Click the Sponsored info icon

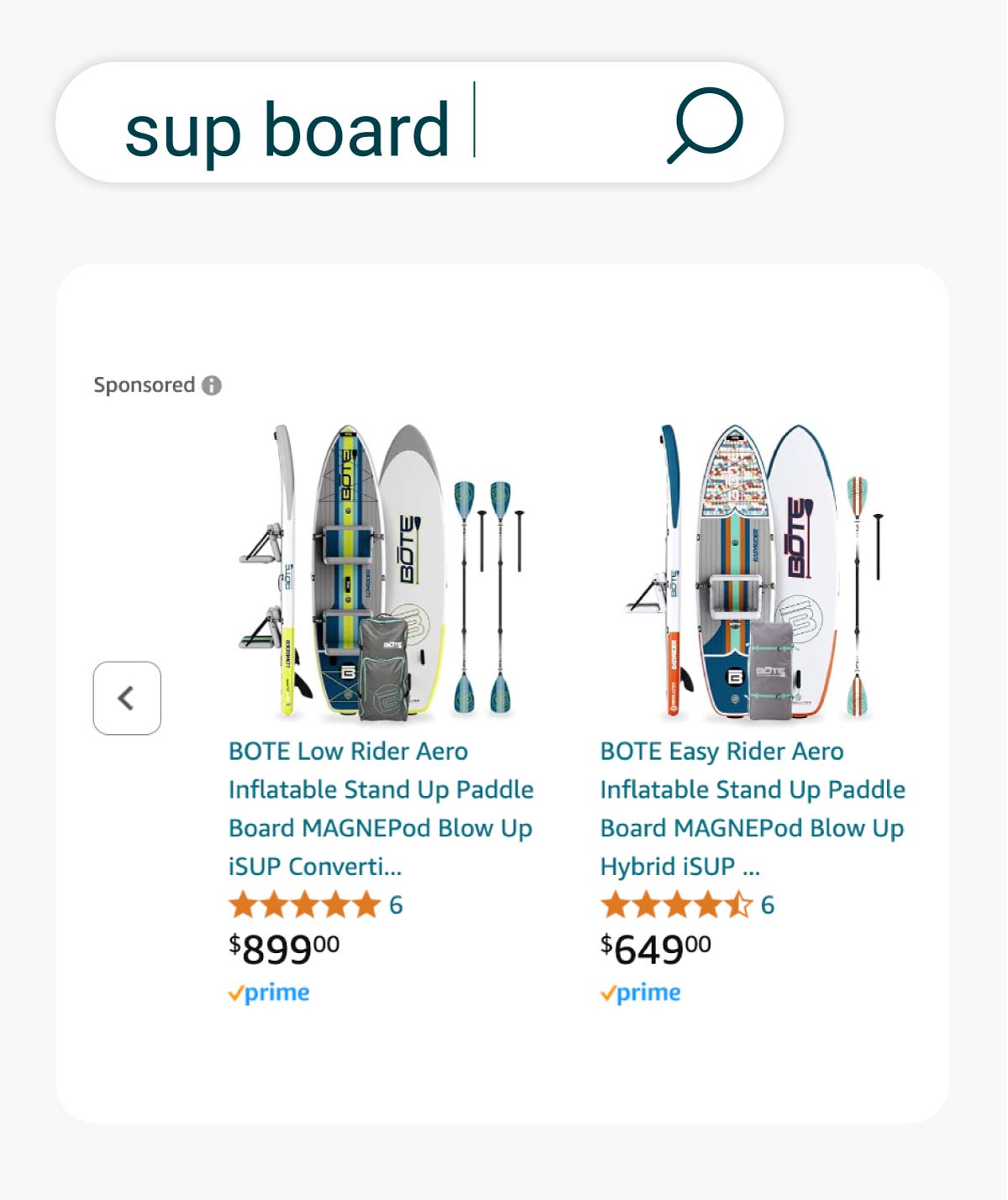point(213,385)
